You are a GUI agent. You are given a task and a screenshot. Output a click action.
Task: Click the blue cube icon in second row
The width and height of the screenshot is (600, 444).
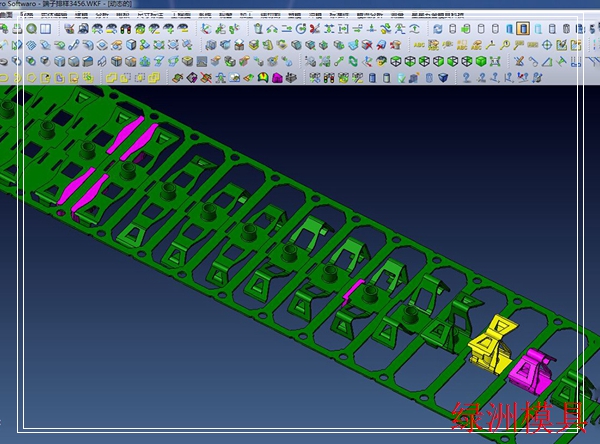tap(131, 45)
